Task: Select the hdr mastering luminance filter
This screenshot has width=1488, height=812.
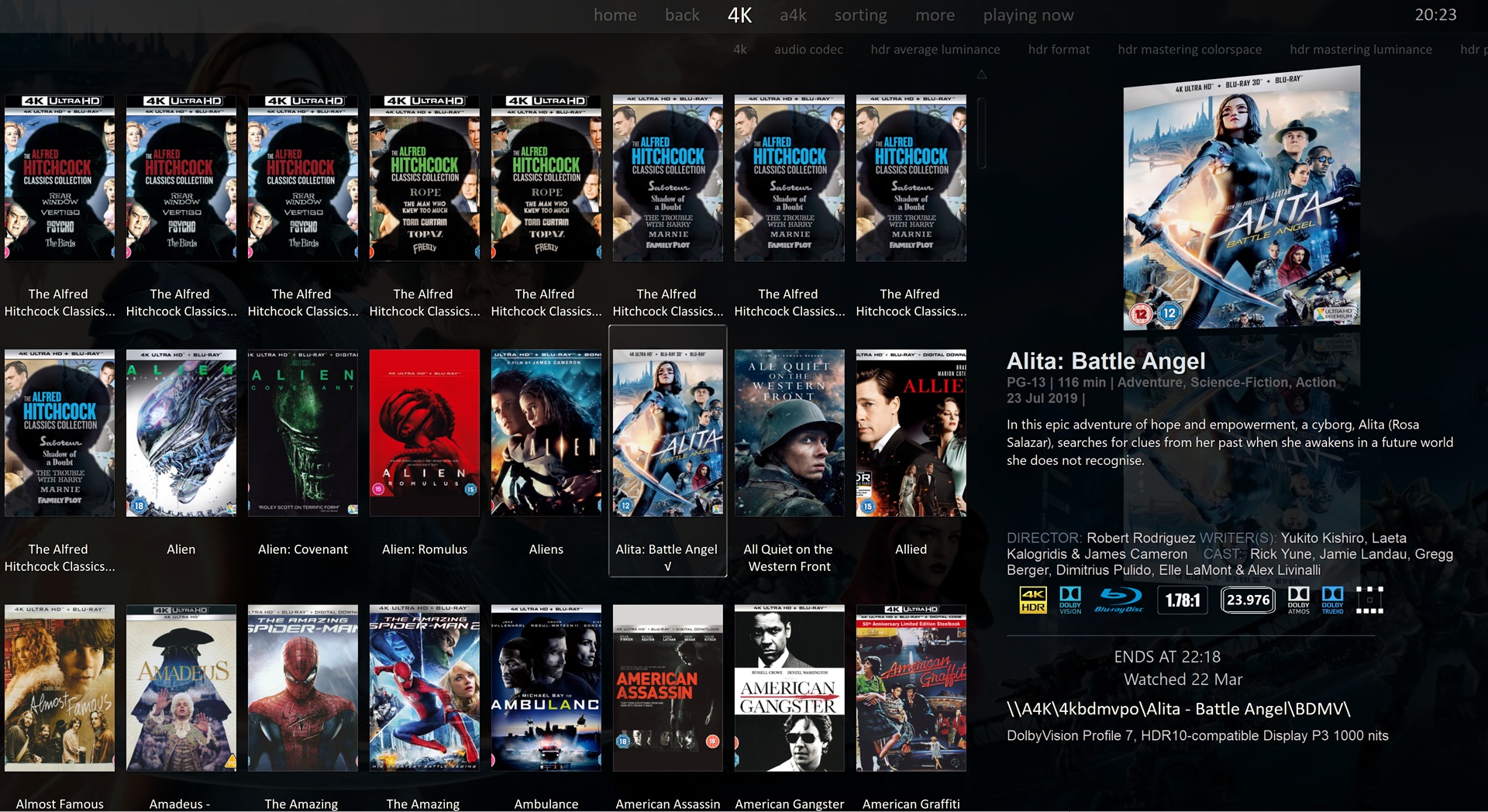Action: (1361, 49)
